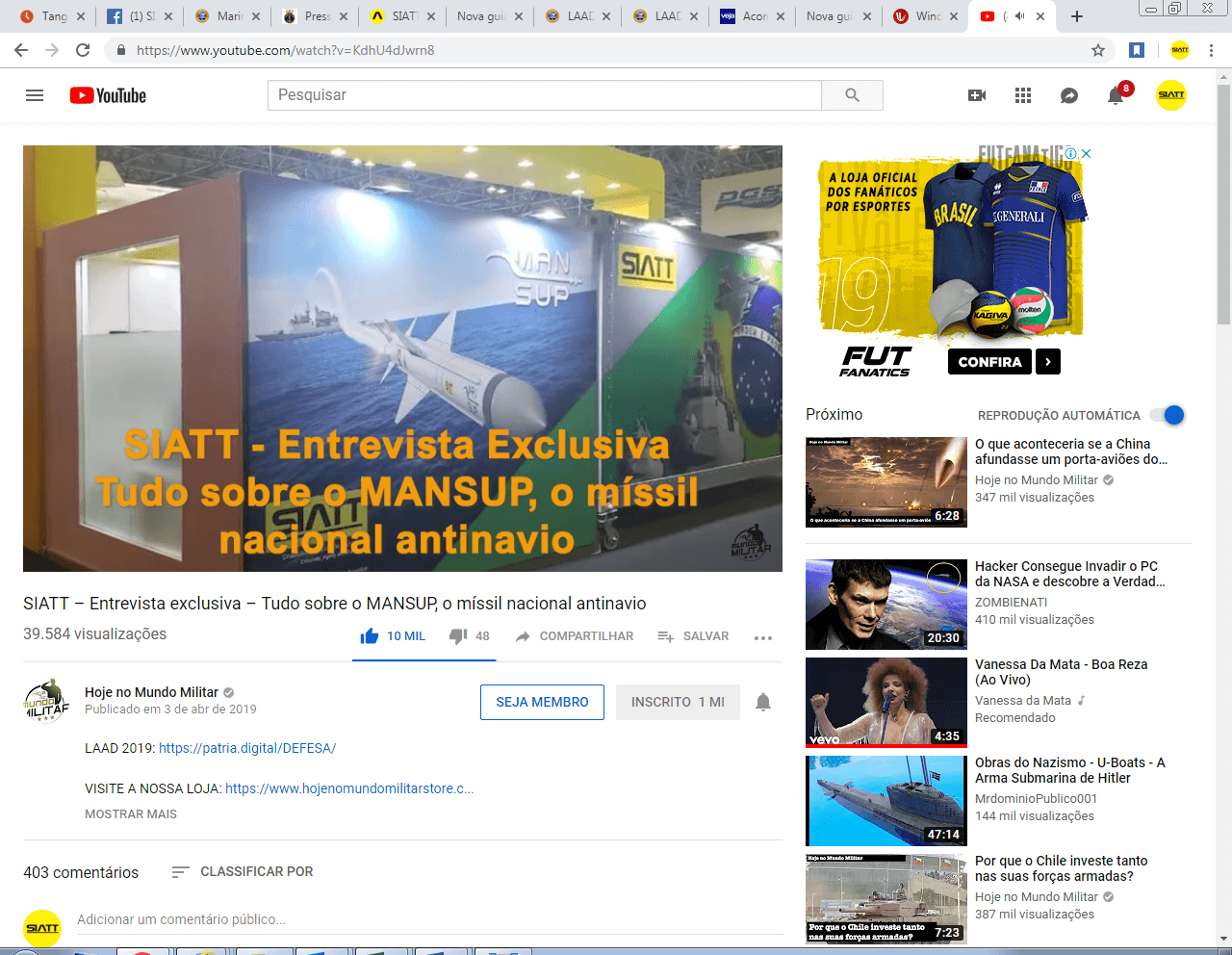Go to the YouTube home logo

(x=108, y=95)
